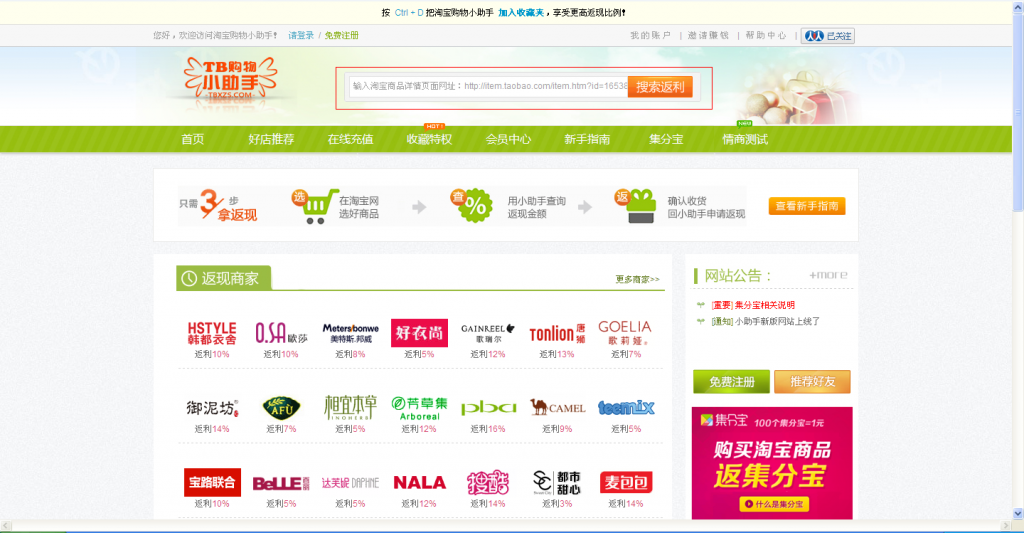Click the orange 搜索返利 button
This screenshot has width=1024, height=533.
[x=660, y=87]
